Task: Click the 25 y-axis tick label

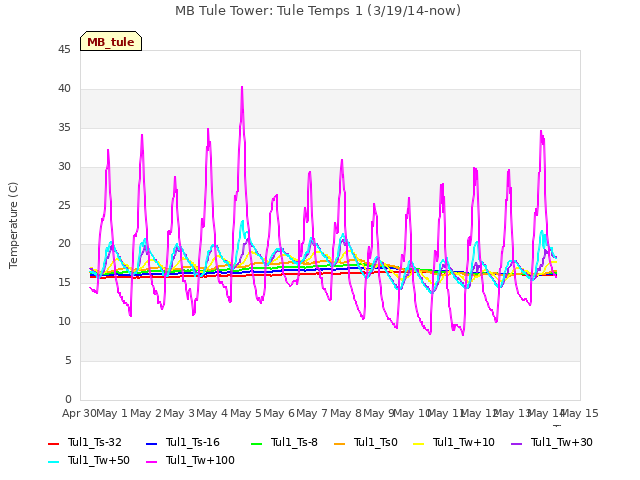Action: coord(64,205)
